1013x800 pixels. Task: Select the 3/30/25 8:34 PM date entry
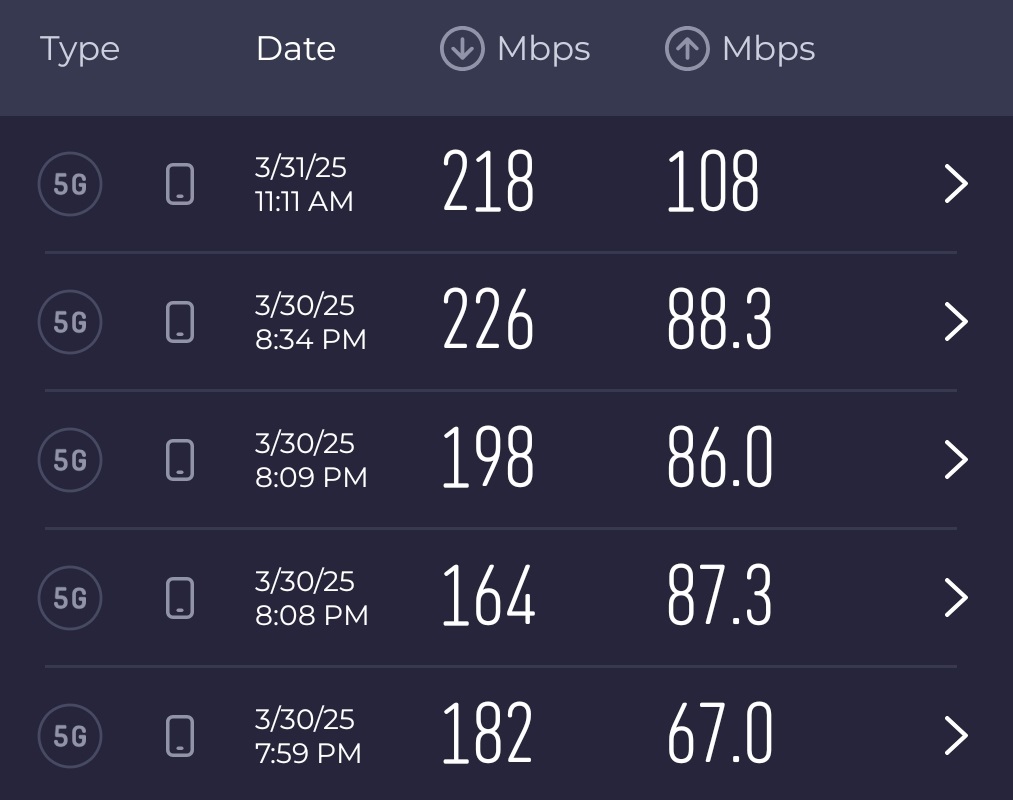[x=311, y=322]
